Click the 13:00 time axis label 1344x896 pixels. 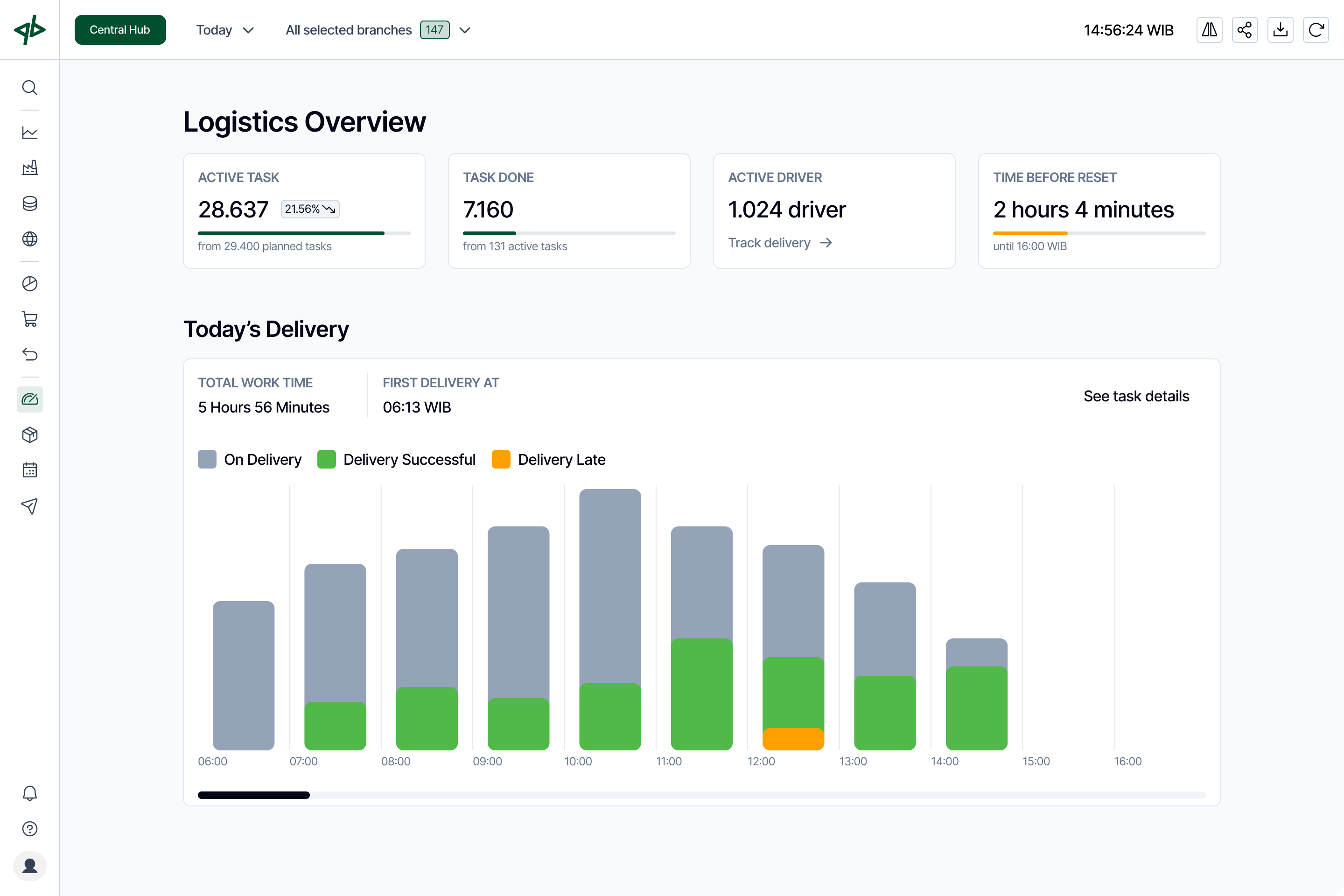point(853,761)
